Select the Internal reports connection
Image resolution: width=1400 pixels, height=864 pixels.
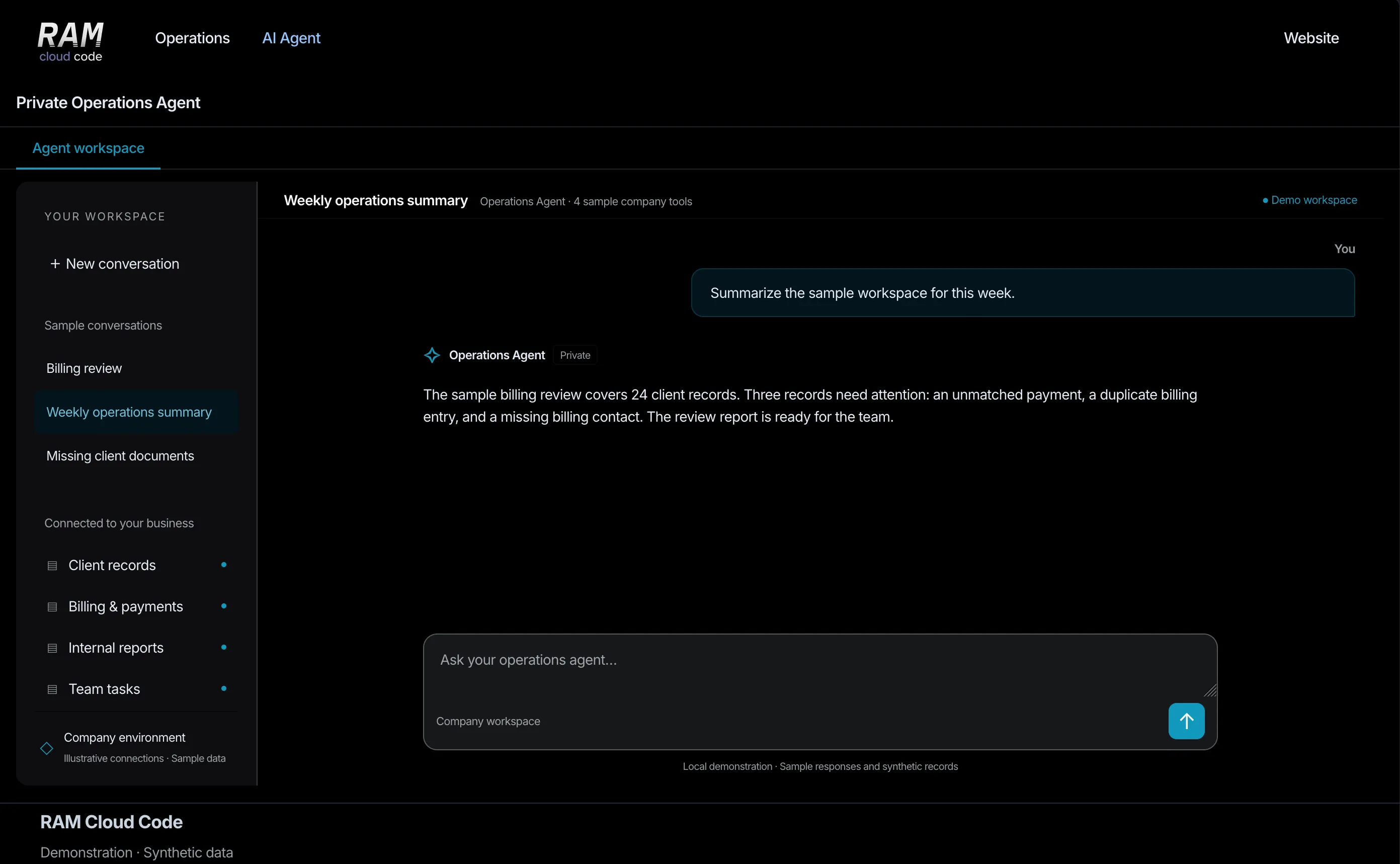(x=136, y=648)
